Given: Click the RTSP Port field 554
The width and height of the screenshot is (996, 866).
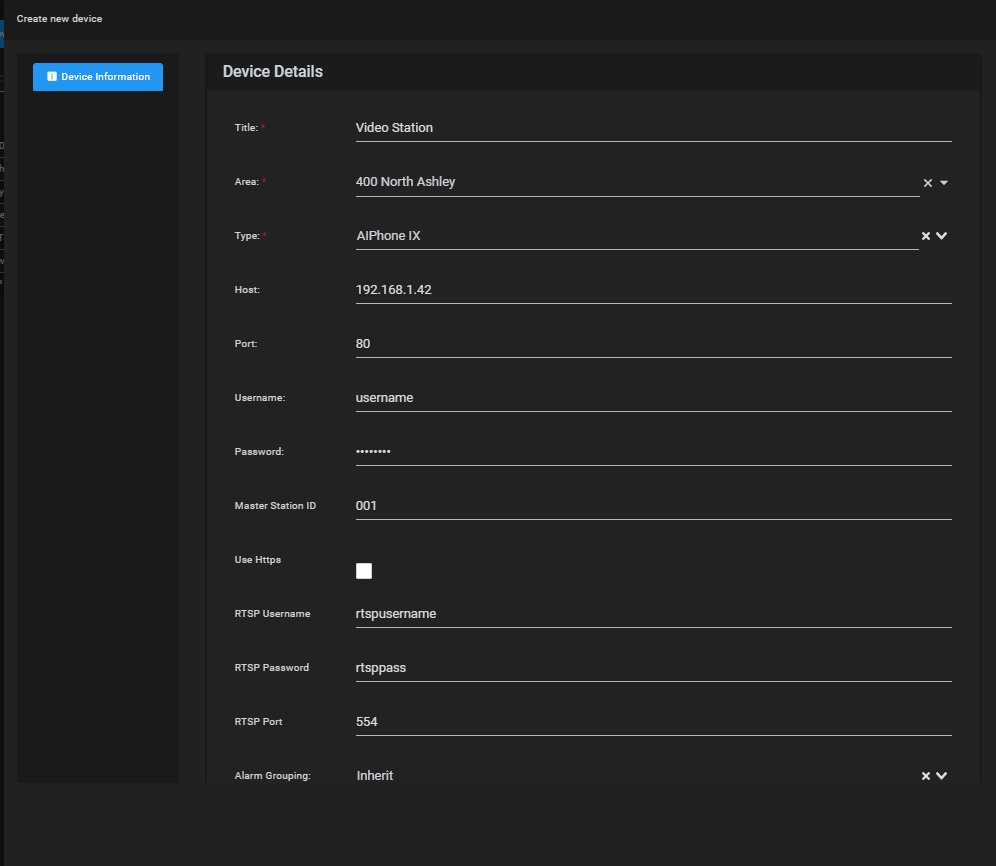Looking at the screenshot, I should [654, 722].
